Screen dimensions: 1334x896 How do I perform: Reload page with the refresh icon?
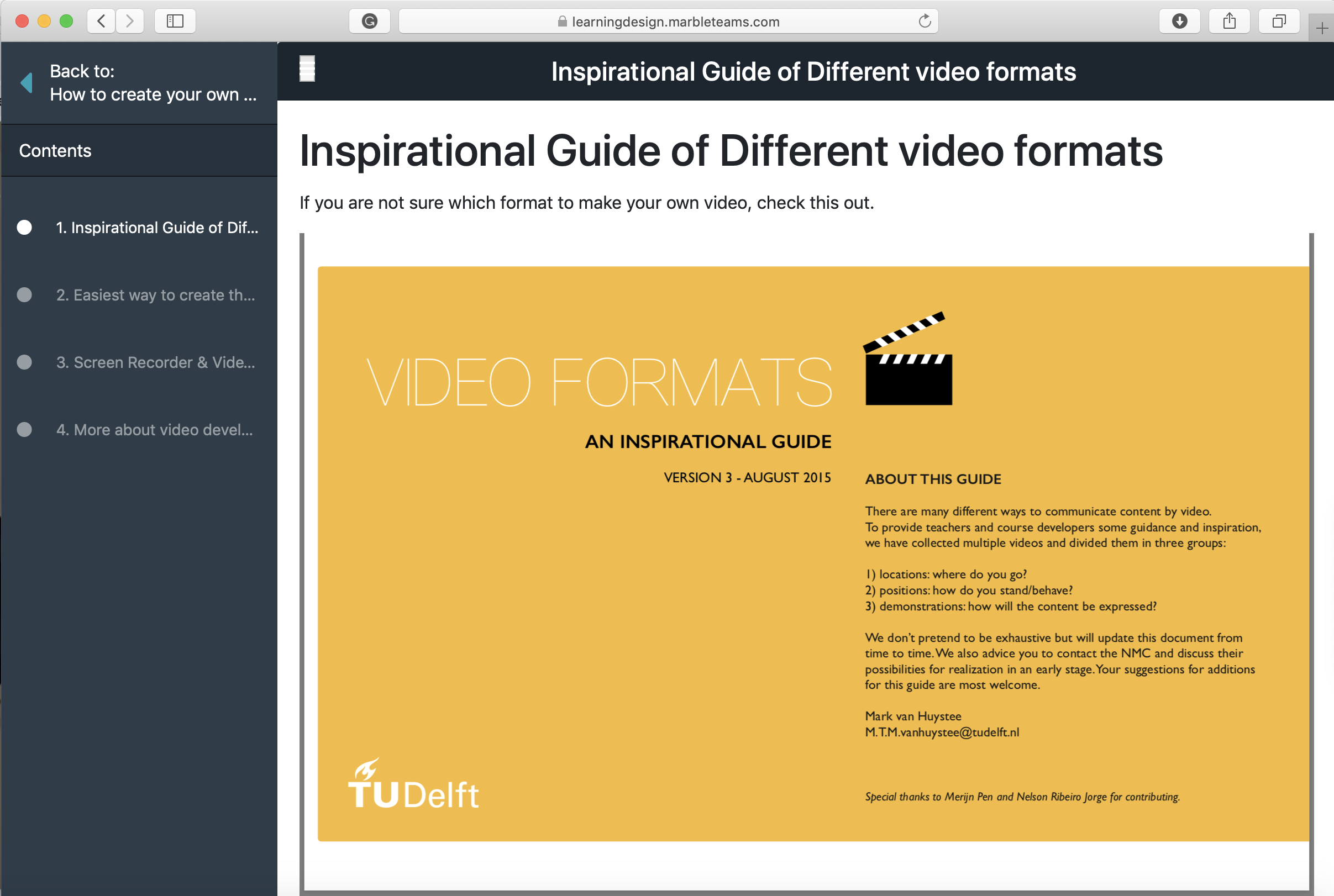point(924,21)
